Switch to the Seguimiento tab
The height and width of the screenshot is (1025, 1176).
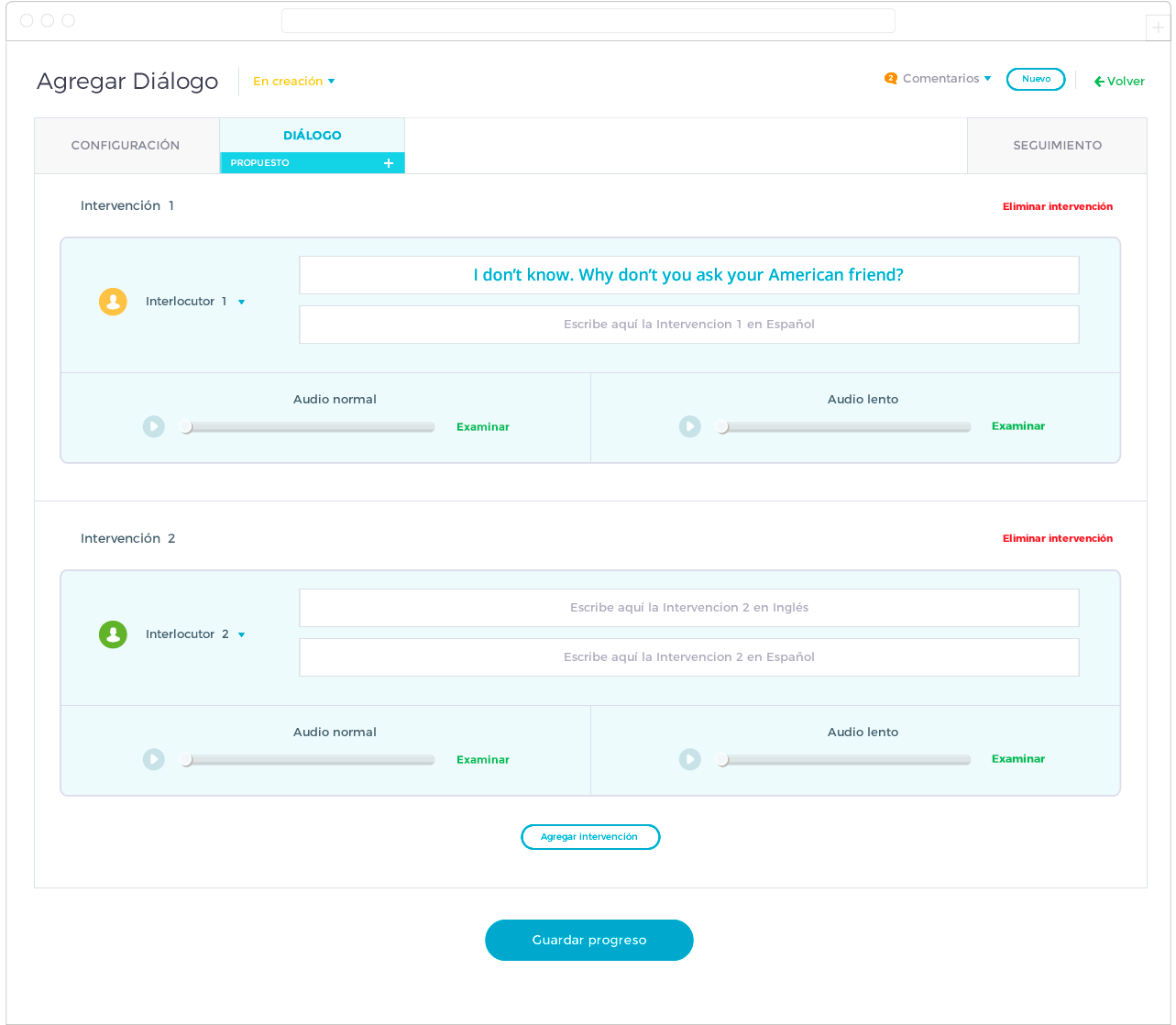click(1057, 146)
